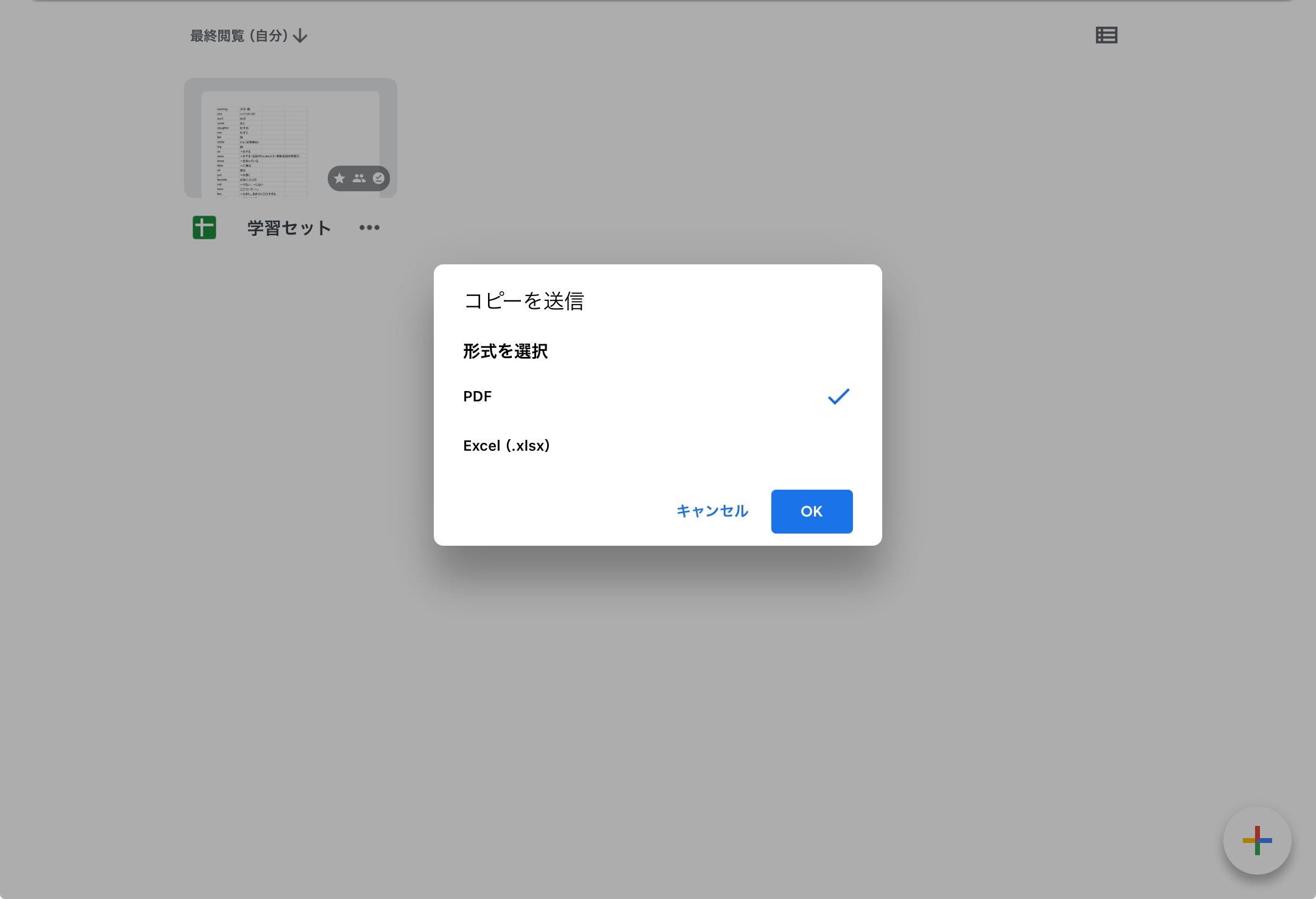Click the コピーを送信 dialog title
Screen dimensions: 1316x899
[524, 301]
